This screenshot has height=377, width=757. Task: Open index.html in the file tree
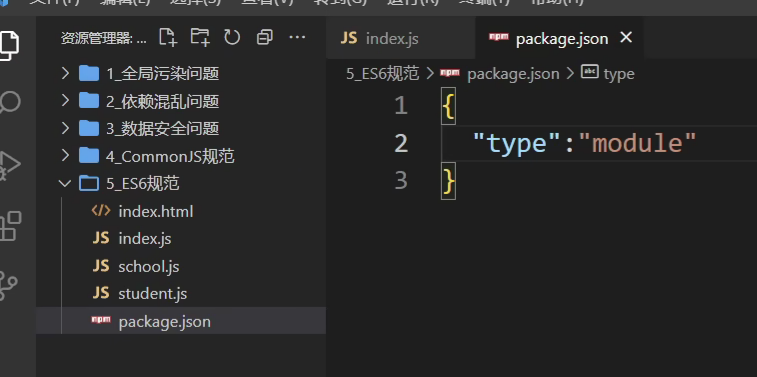(156, 211)
